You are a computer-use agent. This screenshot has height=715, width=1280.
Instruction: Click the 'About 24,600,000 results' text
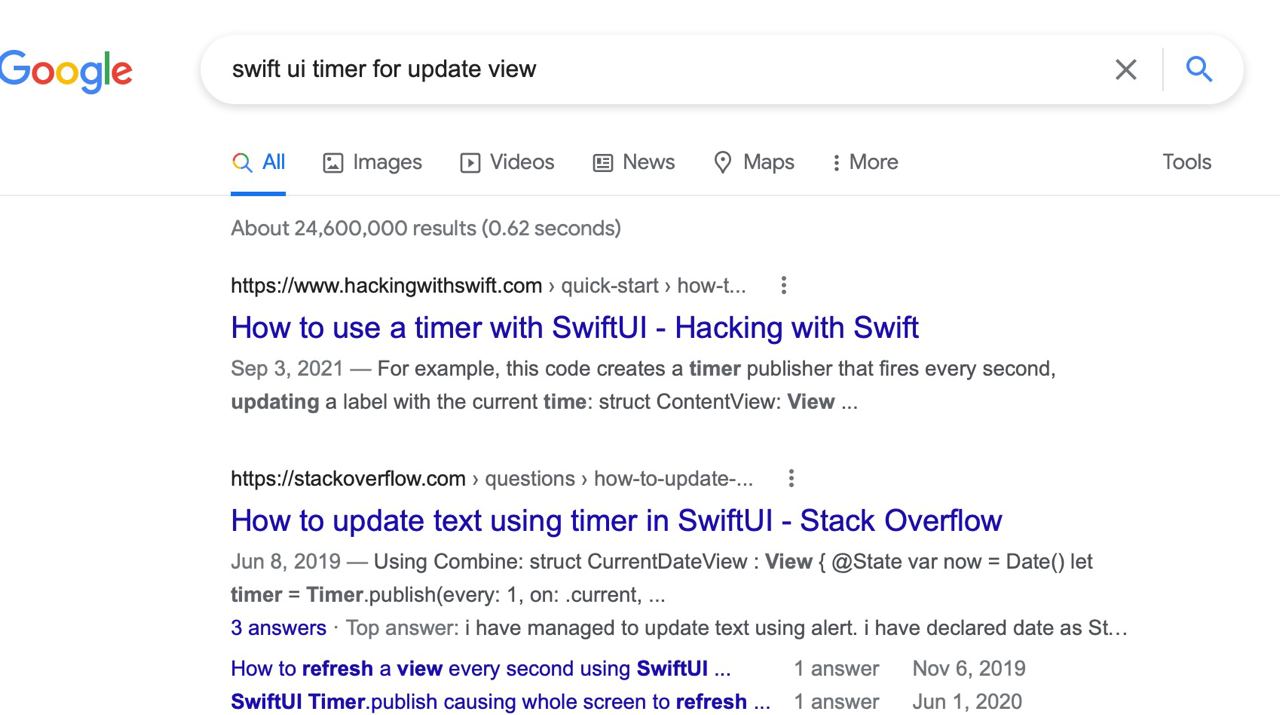click(426, 228)
